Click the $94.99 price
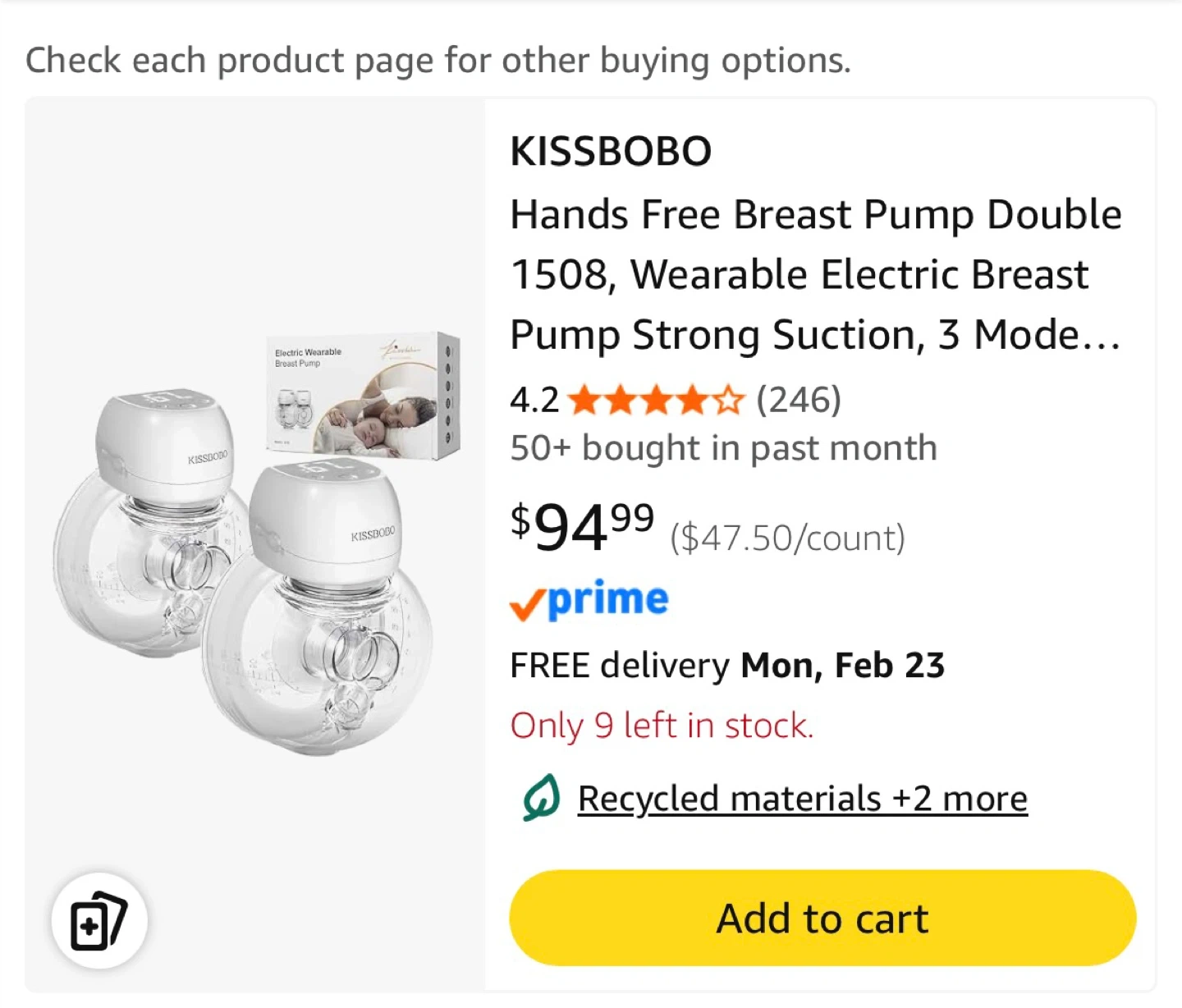Viewport: 1182px width, 1008px height. pyautogui.click(x=582, y=527)
